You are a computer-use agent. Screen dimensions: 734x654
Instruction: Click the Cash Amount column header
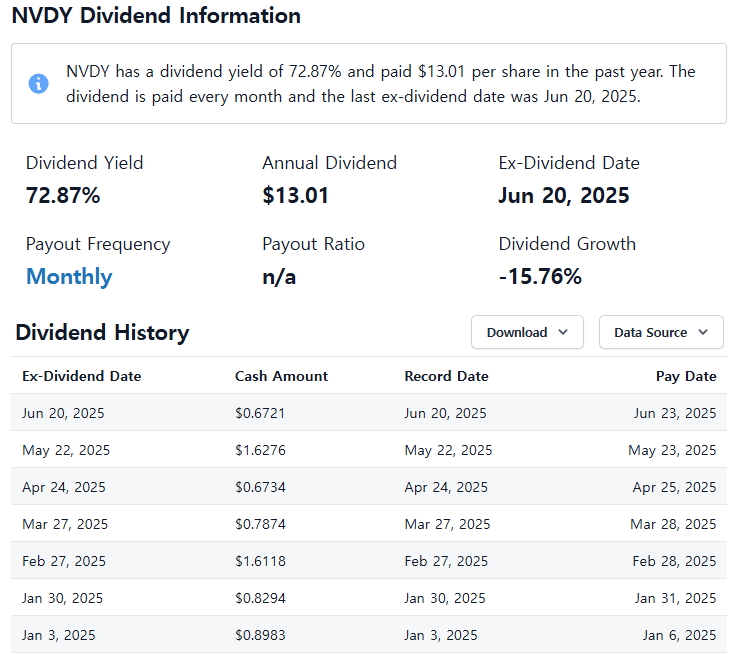tap(281, 376)
